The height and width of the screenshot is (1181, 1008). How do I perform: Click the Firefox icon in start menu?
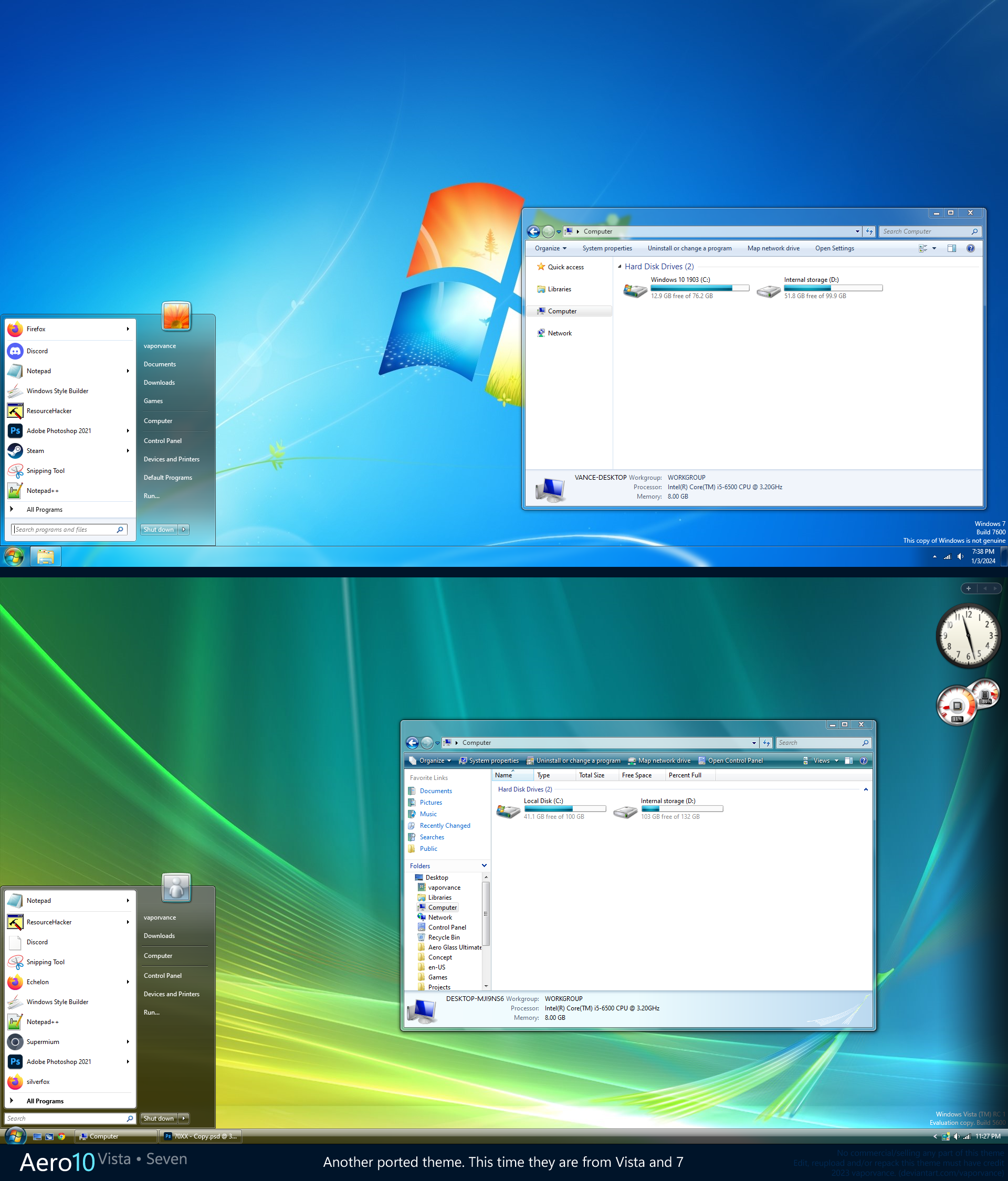15,329
